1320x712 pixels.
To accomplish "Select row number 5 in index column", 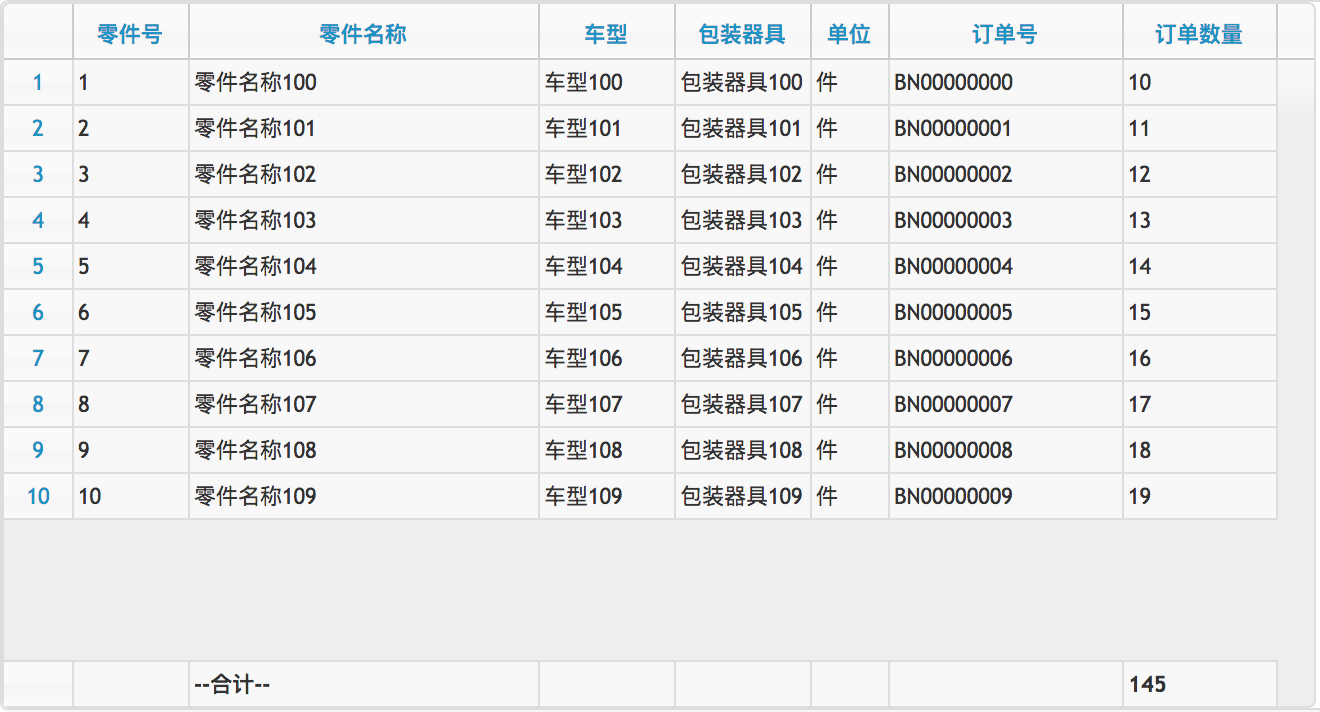I will (38, 267).
